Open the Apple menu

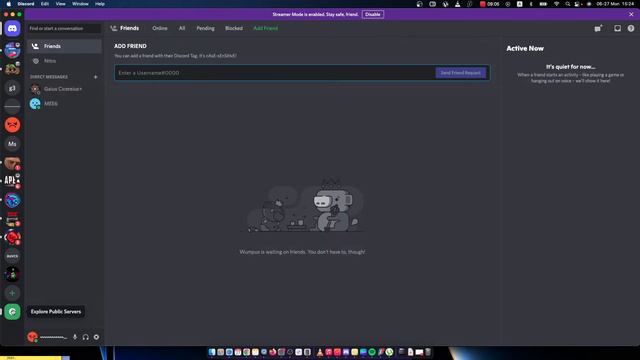click(x=9, y=4)
